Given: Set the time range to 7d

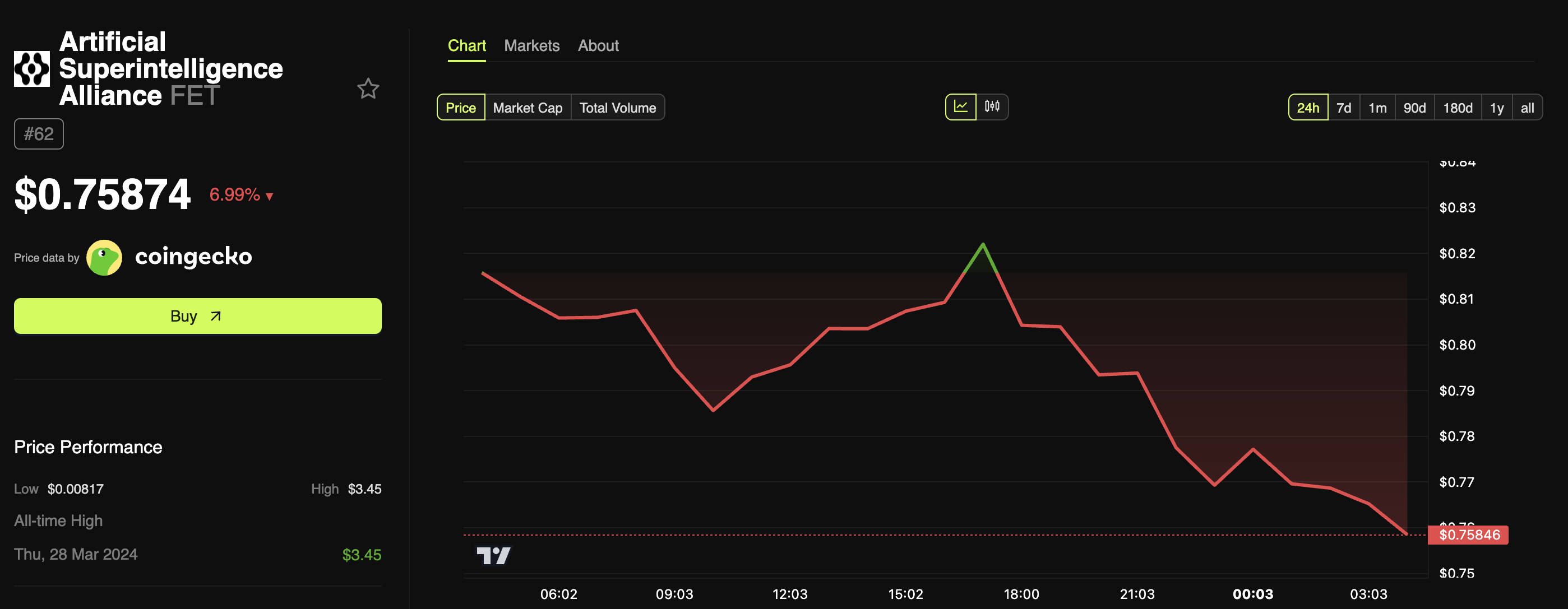Looking at the screenshot, I should 1343,108.
